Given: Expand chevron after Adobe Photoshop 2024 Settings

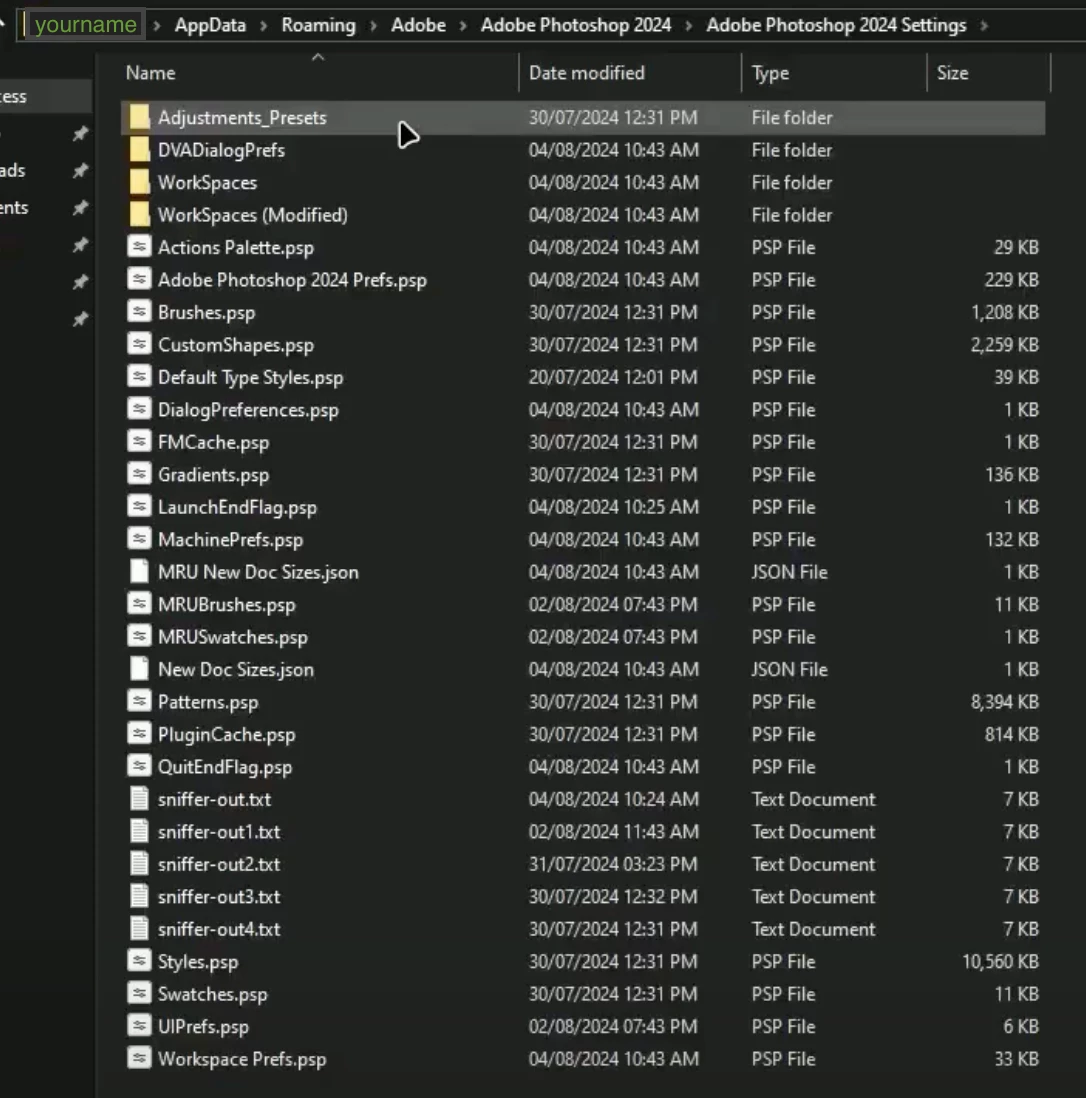Looking at the screenshot, I should (984, 25).
